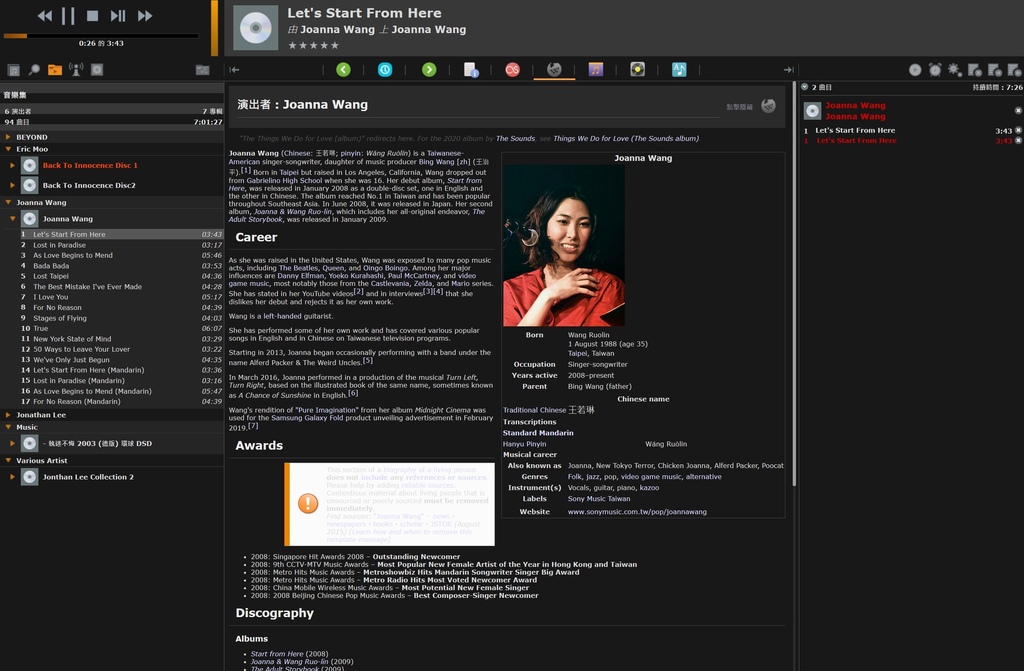Expand Back To Innocence Disc2 album

click(12, 185)
